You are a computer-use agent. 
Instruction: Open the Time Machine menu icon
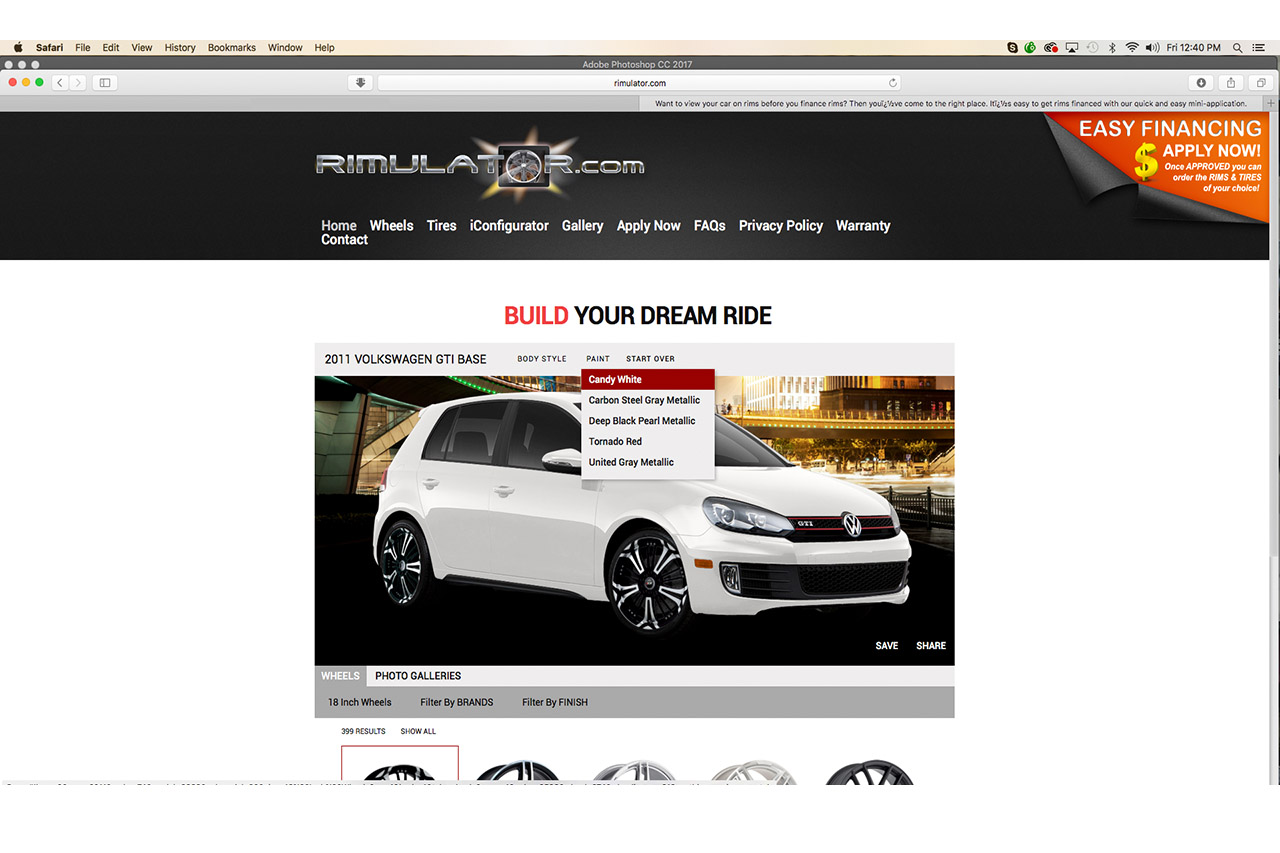point(1092,47)
